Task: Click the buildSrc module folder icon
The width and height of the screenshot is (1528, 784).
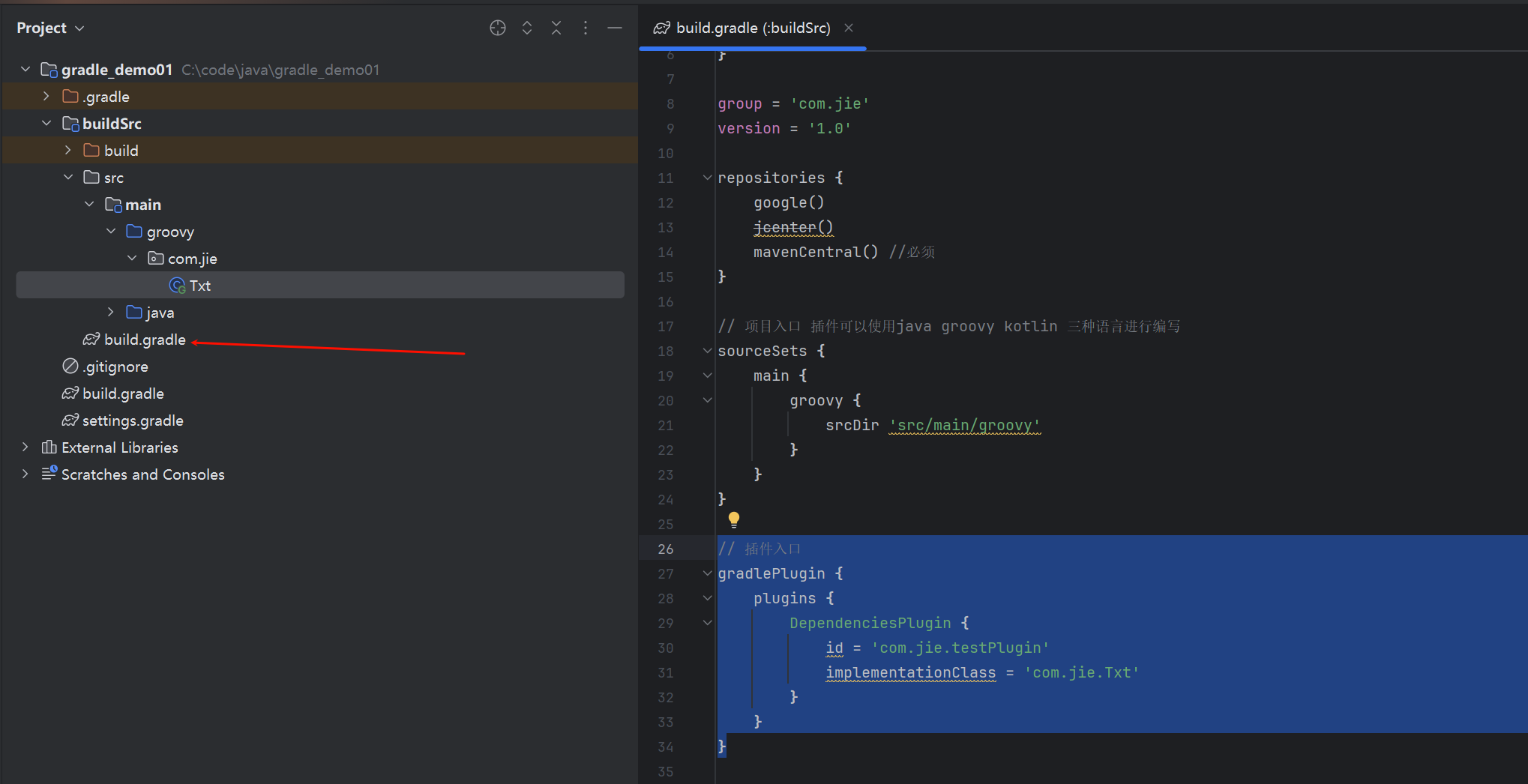Action: (70, 124)
